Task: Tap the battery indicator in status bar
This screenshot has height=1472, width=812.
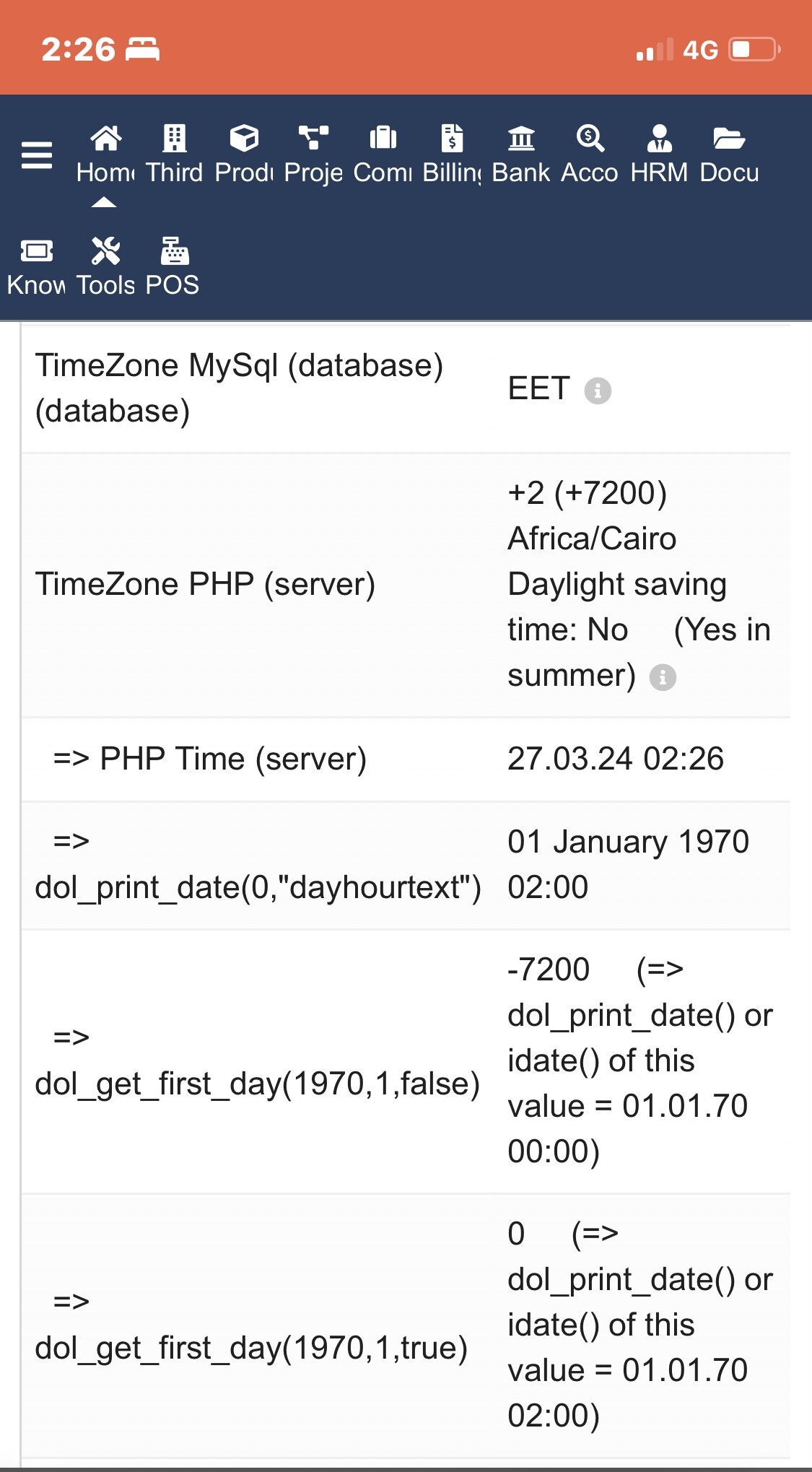Action: (755, 50)
